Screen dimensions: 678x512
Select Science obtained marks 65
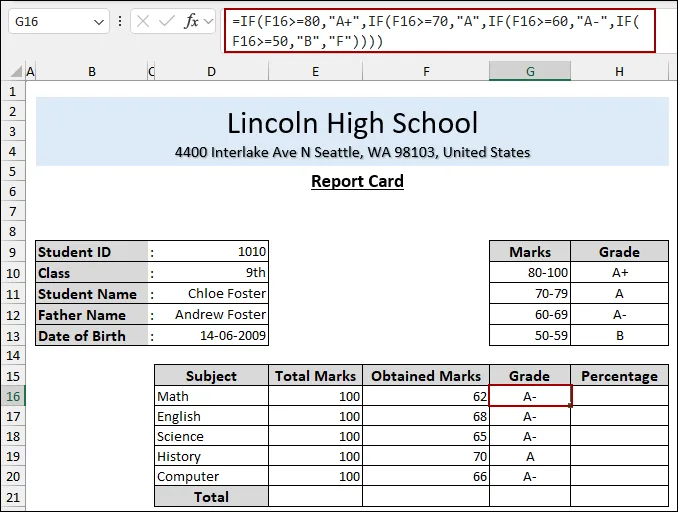(x=426, y=436)
